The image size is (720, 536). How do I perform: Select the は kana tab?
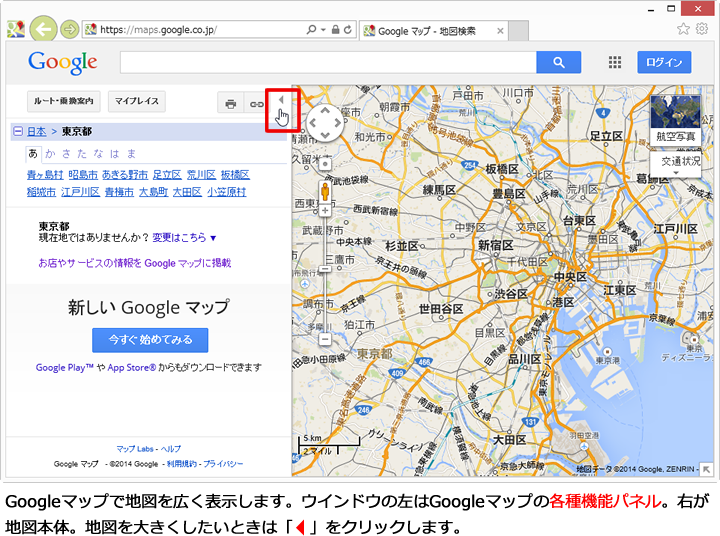(x=115, y=153)
